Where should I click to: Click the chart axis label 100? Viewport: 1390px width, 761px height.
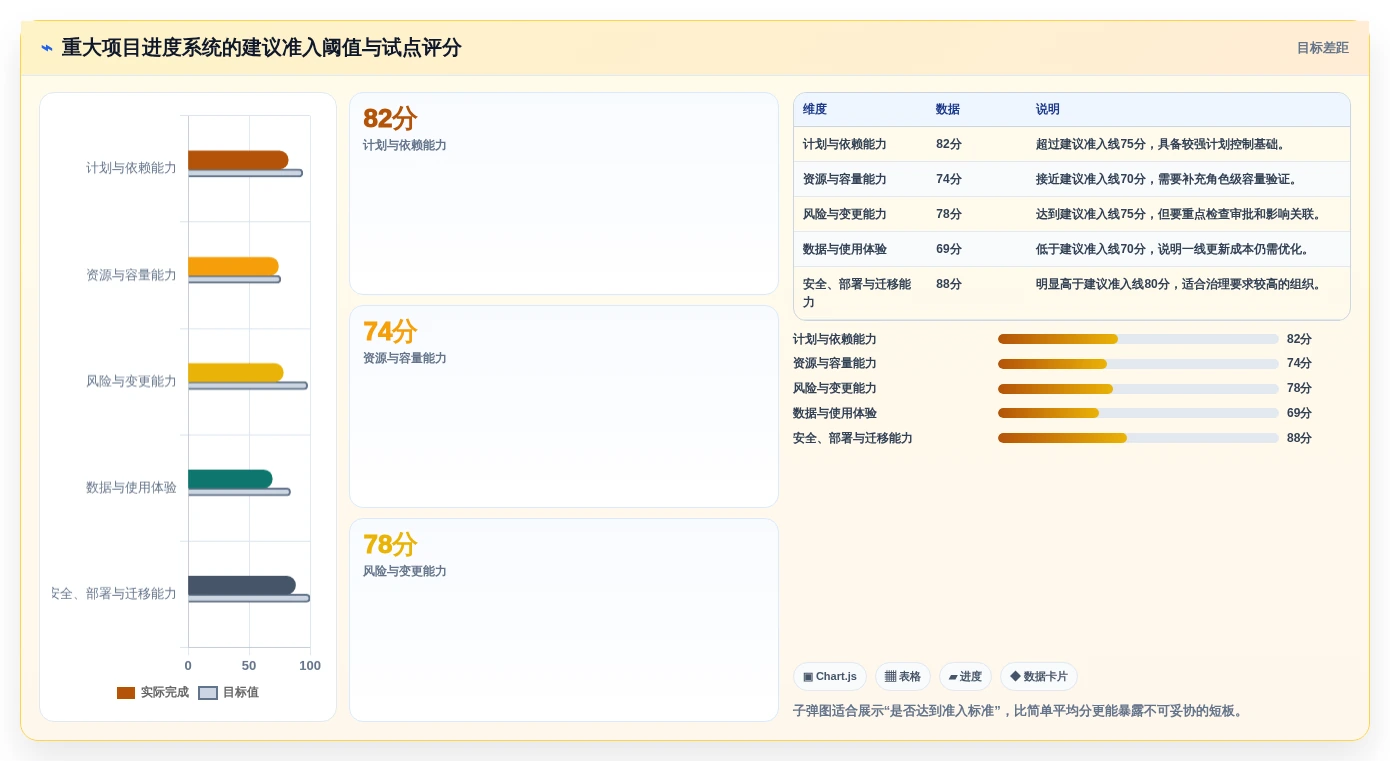point(310,666)
